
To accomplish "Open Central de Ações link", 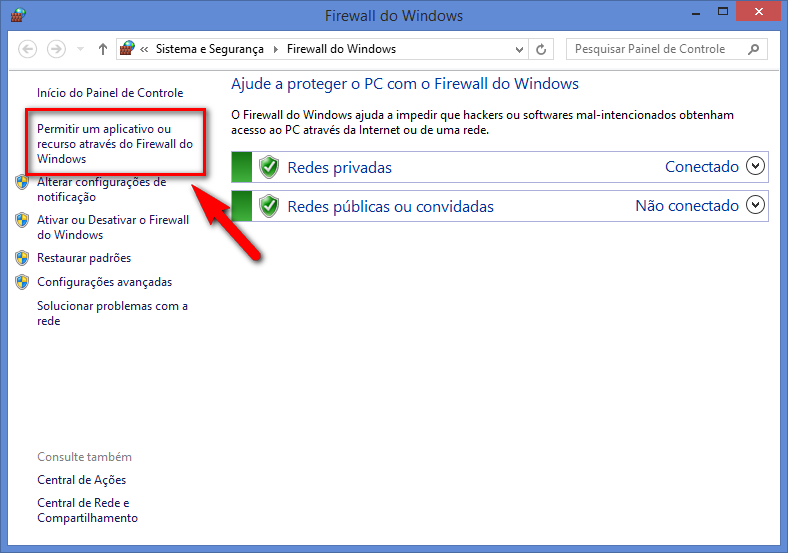I will [x=81, y=480].
